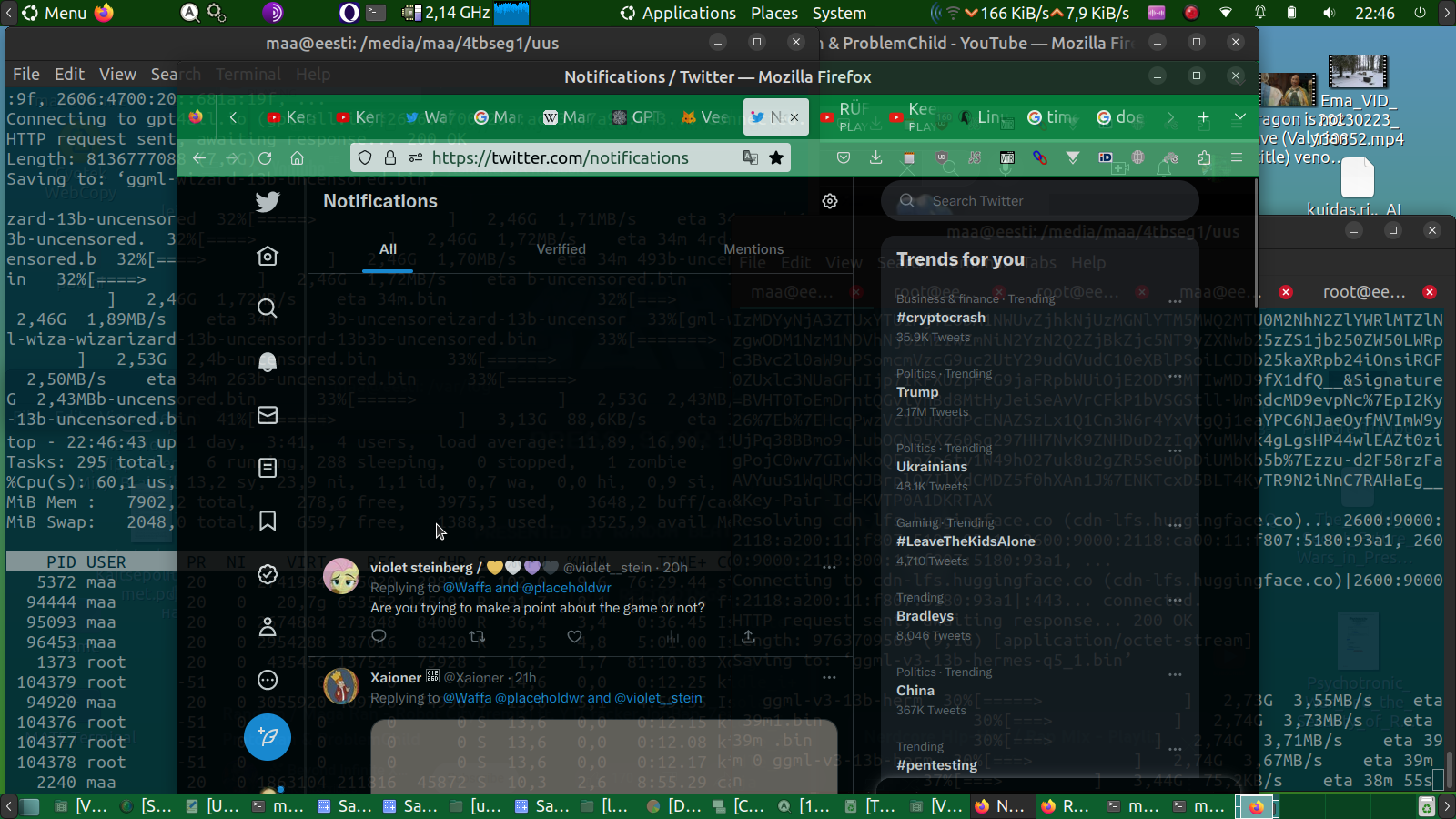This screenshot has height=819, width=1456.
Task: Go to Twitter Home in sidebar
Action: 268,256
